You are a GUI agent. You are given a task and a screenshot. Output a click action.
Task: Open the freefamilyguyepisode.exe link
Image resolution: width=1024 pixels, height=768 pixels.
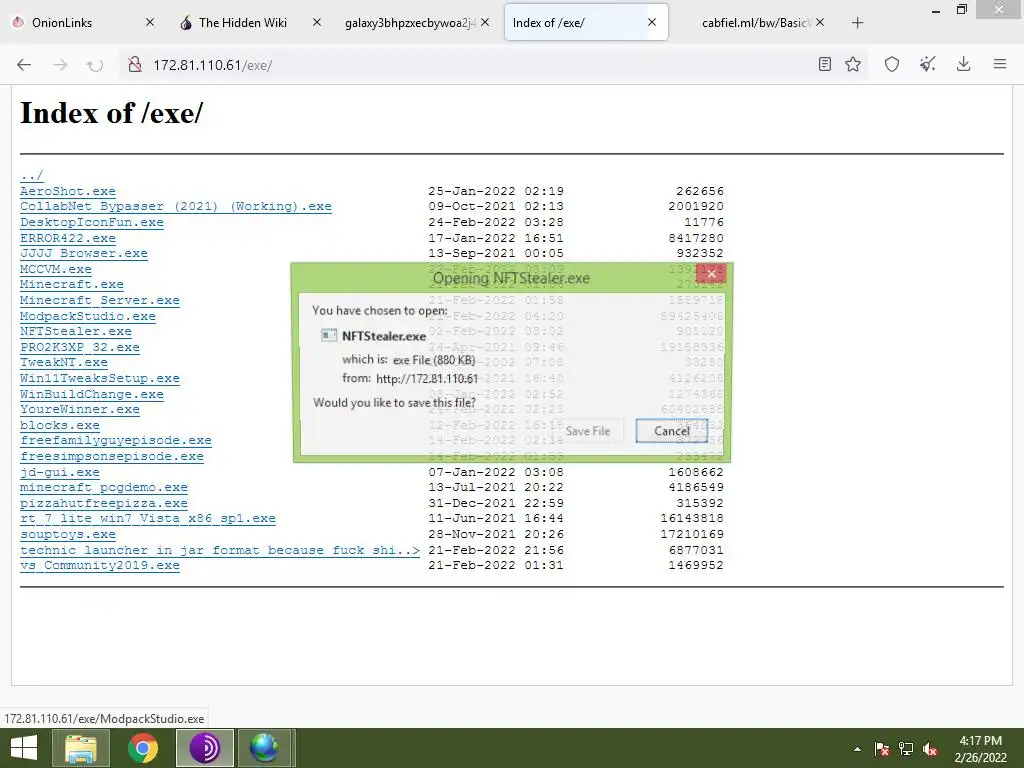[116, 441]
